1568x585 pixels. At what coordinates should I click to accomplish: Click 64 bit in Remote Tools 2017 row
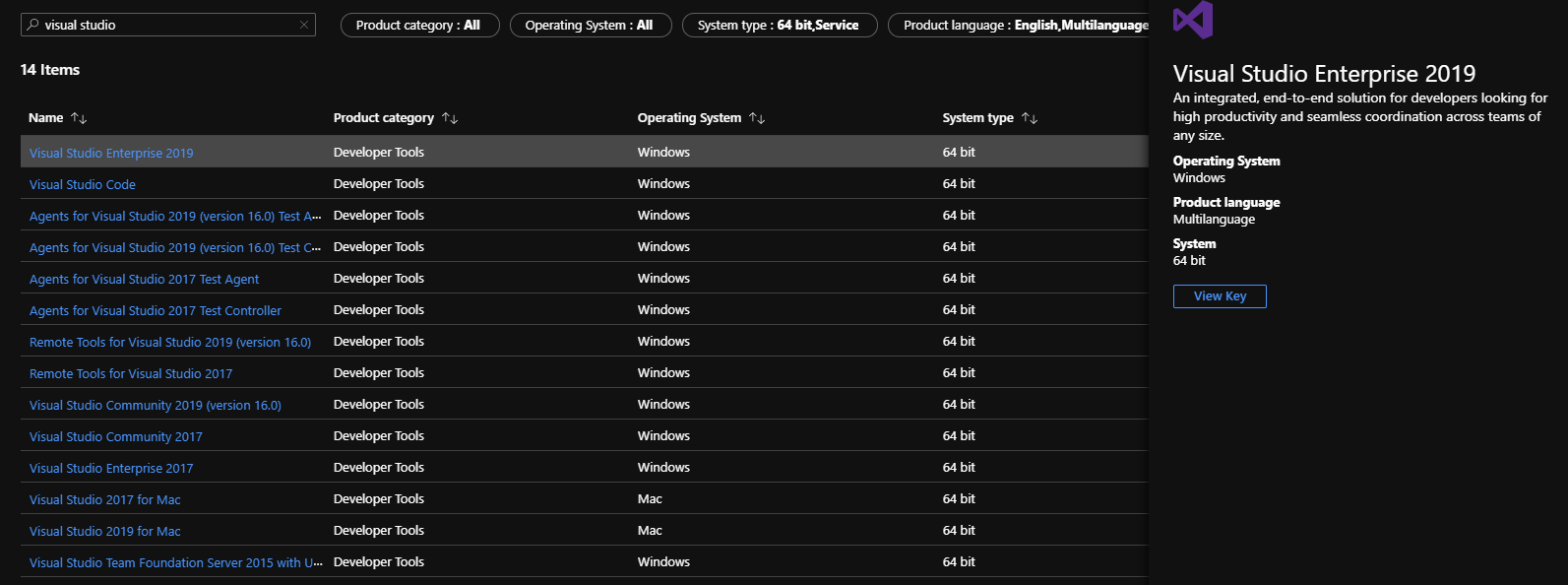click(959, 373)
